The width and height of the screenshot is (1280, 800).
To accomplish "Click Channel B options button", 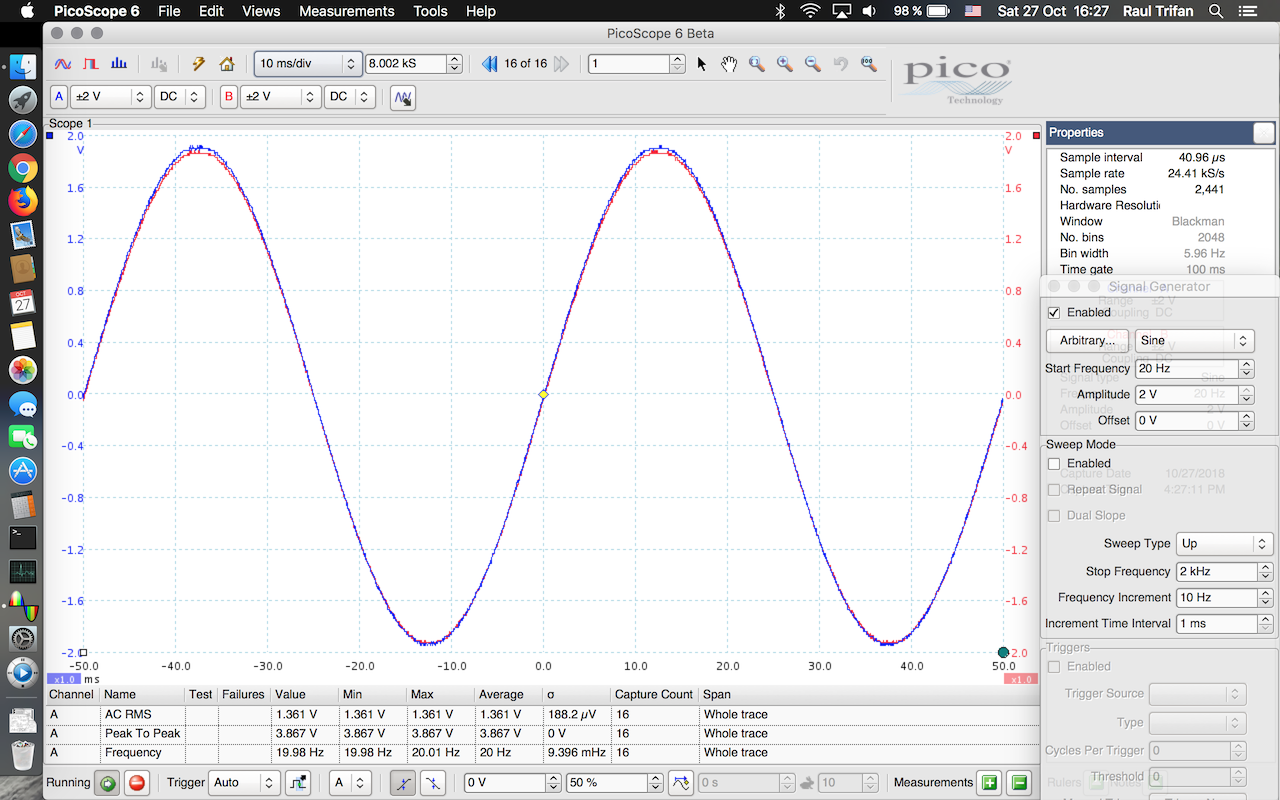I will click(x=229, y=97).
